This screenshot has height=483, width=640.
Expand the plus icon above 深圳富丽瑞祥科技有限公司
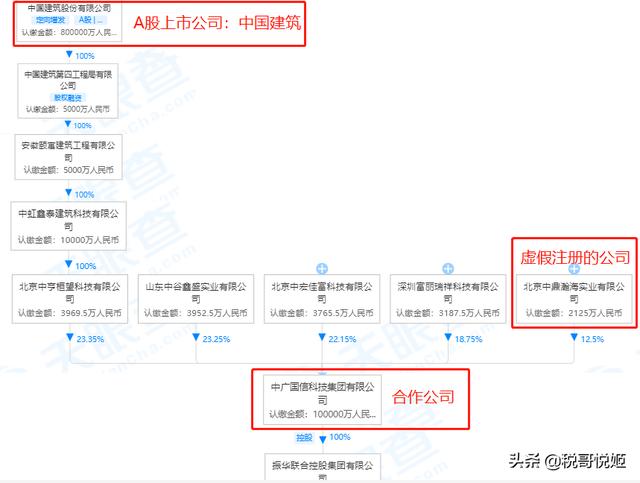point(448,268)
